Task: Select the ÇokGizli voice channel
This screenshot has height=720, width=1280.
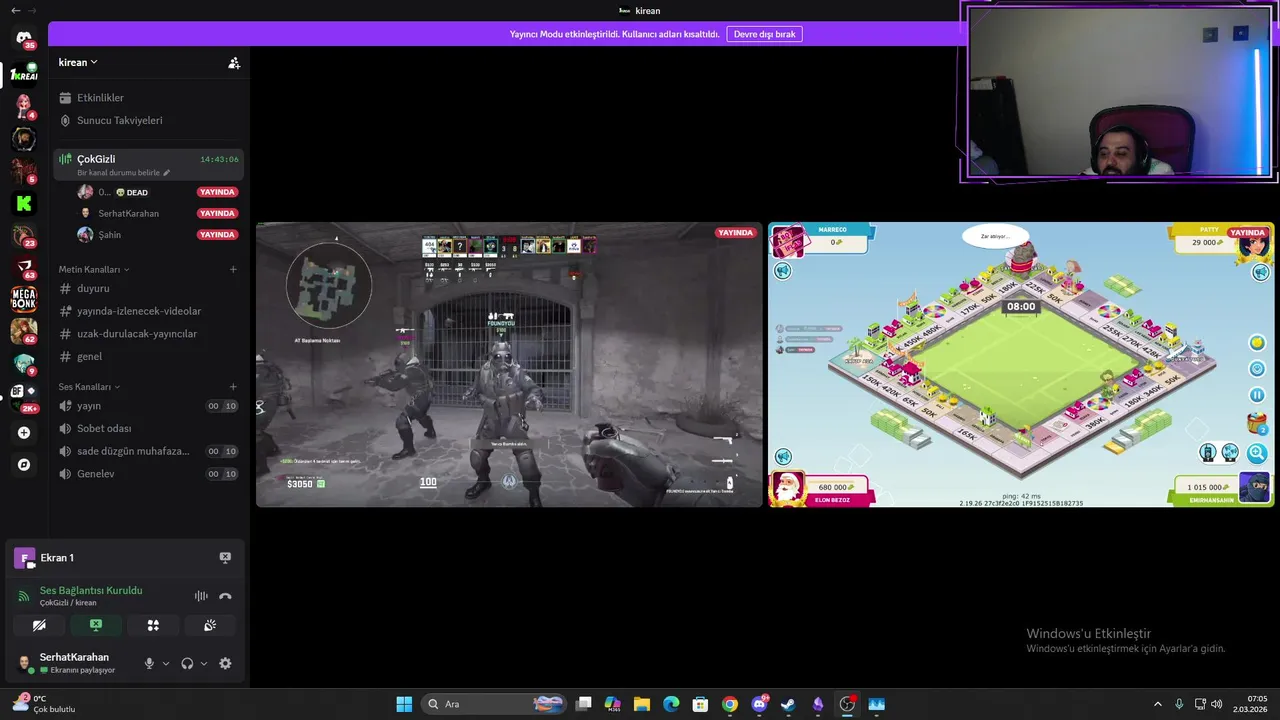Action: (x=148, y=164)
